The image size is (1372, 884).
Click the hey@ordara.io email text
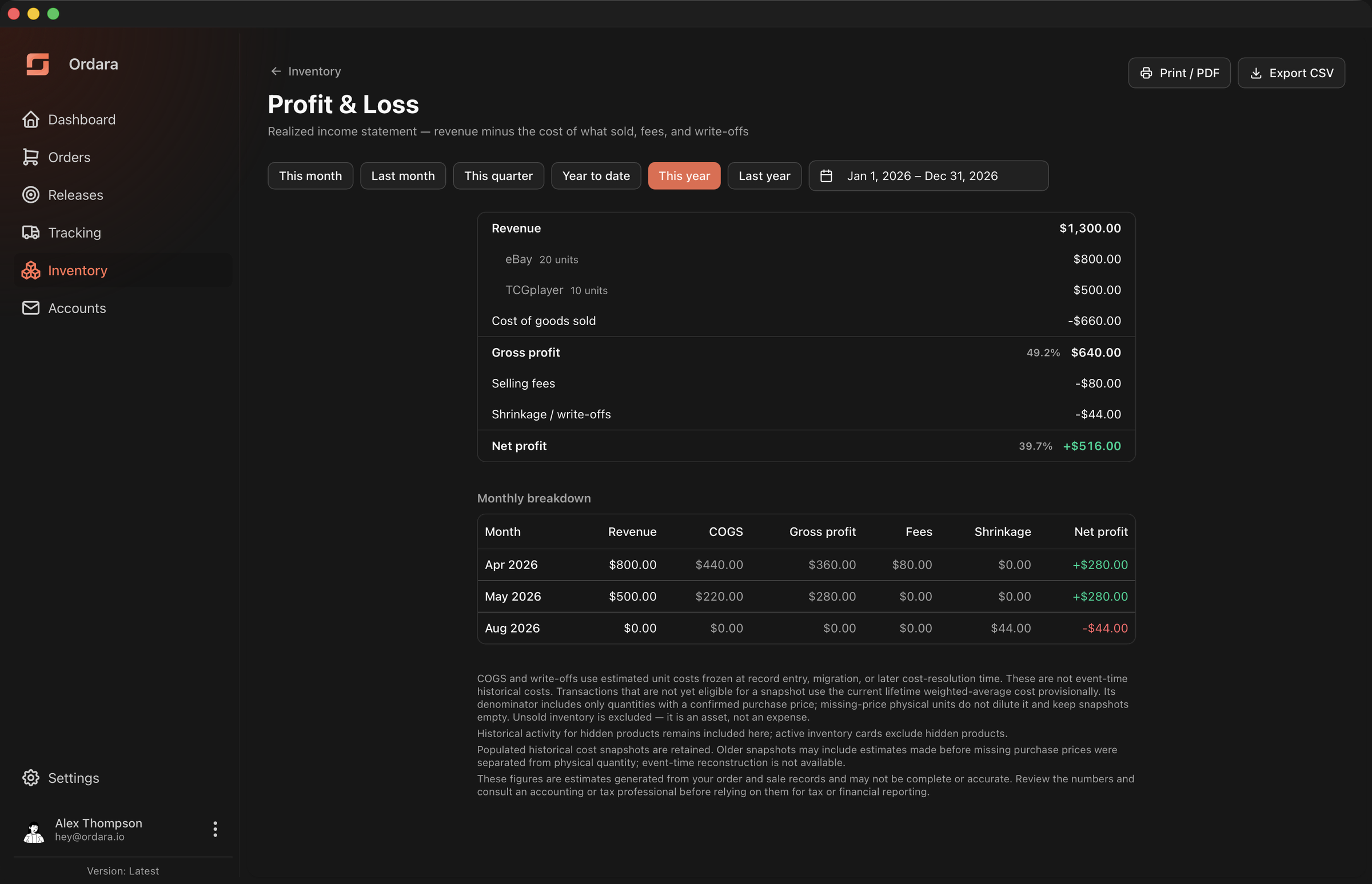click(x=90, y=837)
